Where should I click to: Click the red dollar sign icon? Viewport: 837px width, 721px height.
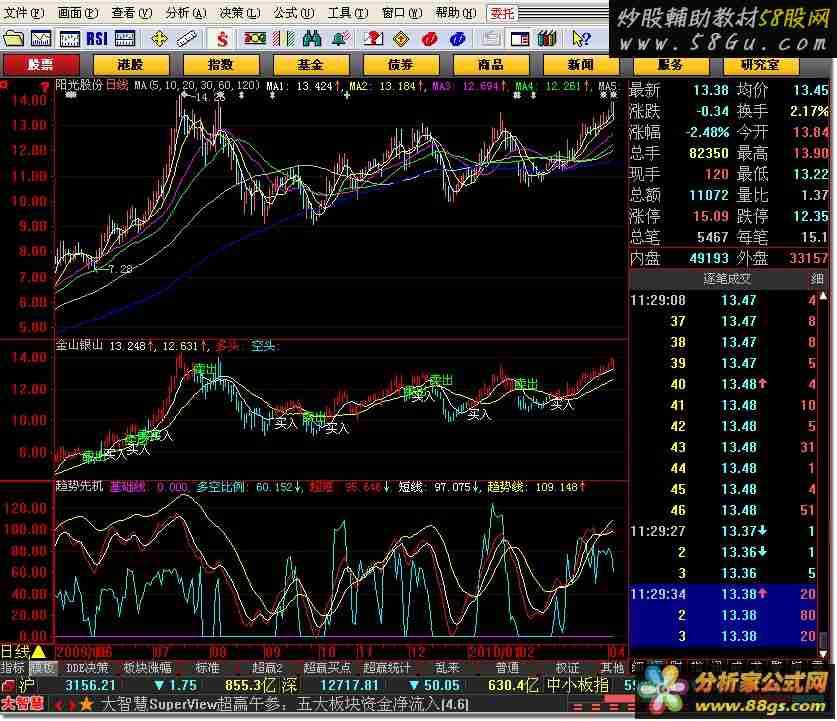(x=223, y=38)
